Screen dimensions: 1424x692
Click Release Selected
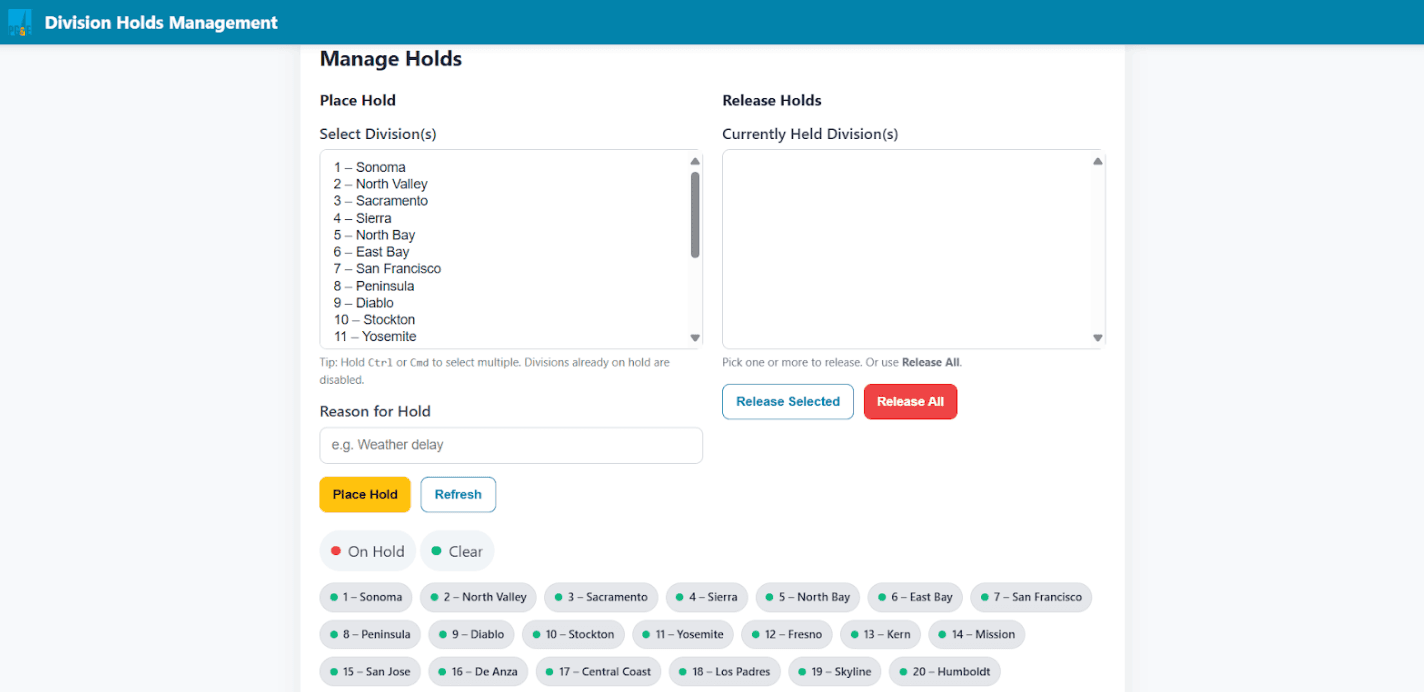[787, 401]
